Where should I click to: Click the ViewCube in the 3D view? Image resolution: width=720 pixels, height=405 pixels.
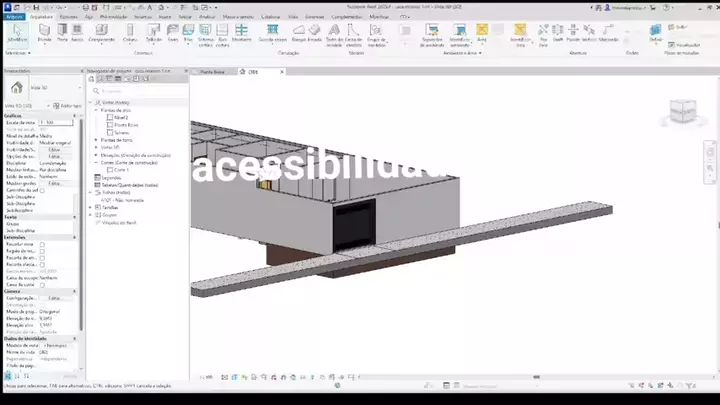(x=683, y=110)
